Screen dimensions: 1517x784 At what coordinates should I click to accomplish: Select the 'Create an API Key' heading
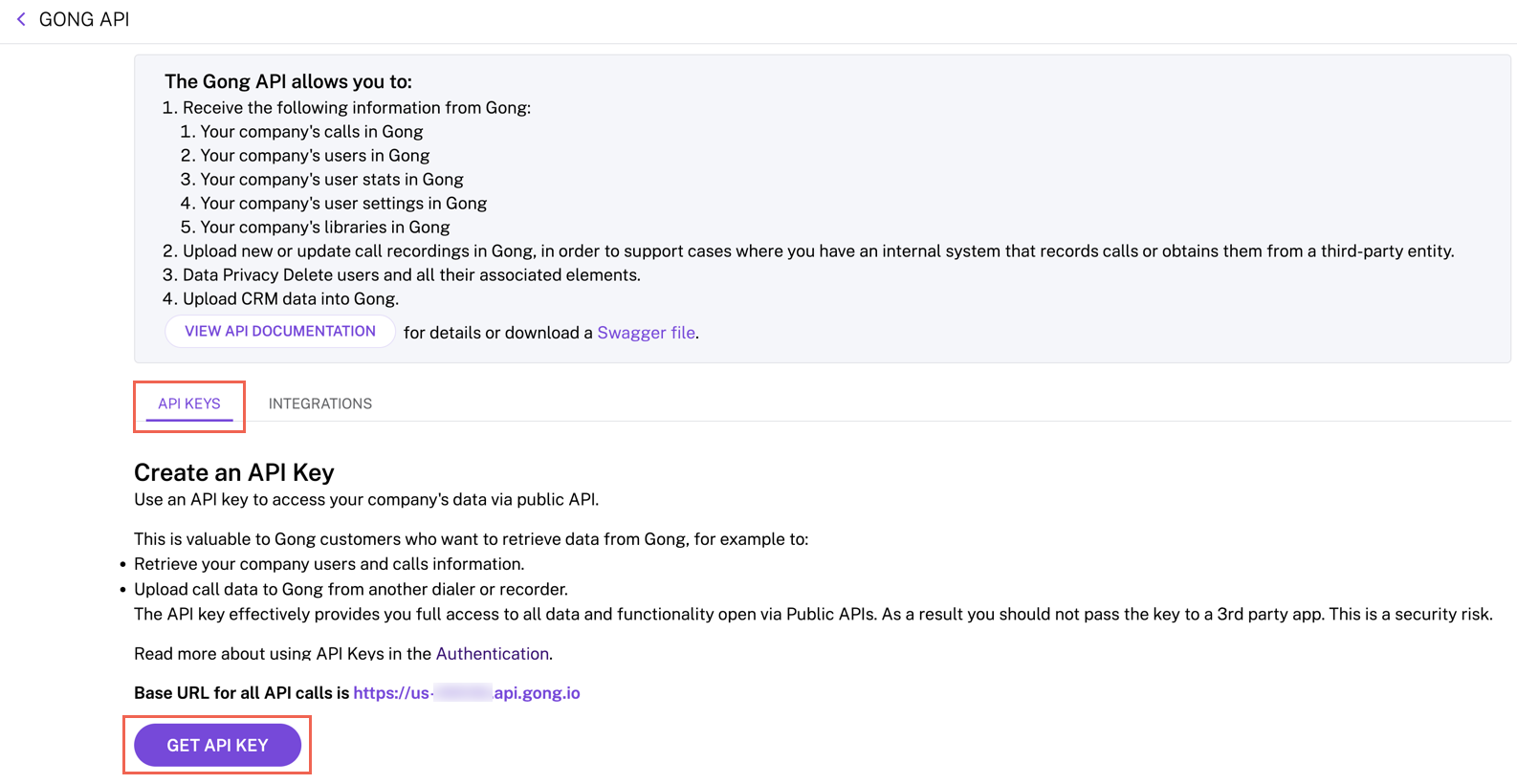pos(234,472)
